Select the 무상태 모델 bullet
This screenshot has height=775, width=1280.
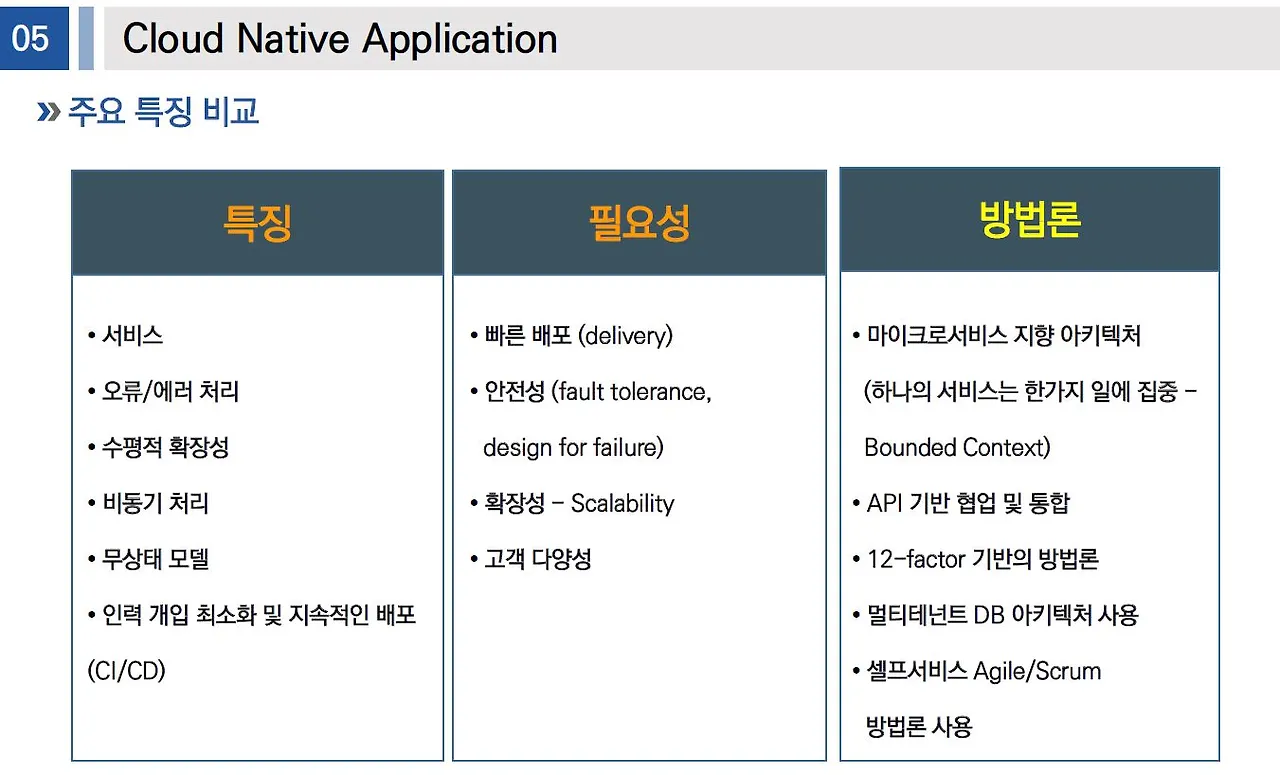tap(148, 559)
